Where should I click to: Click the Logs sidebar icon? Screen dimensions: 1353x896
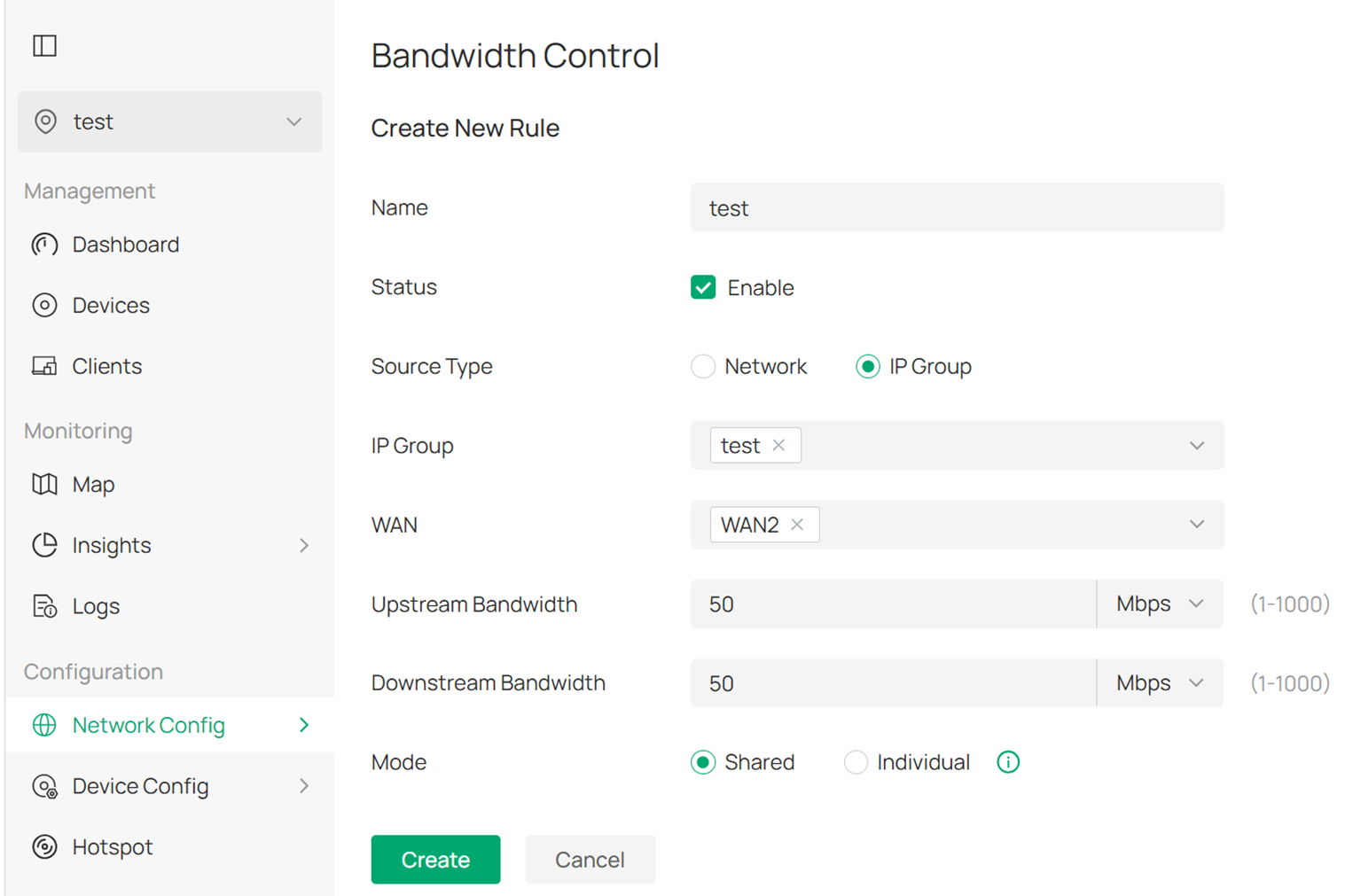43,606
